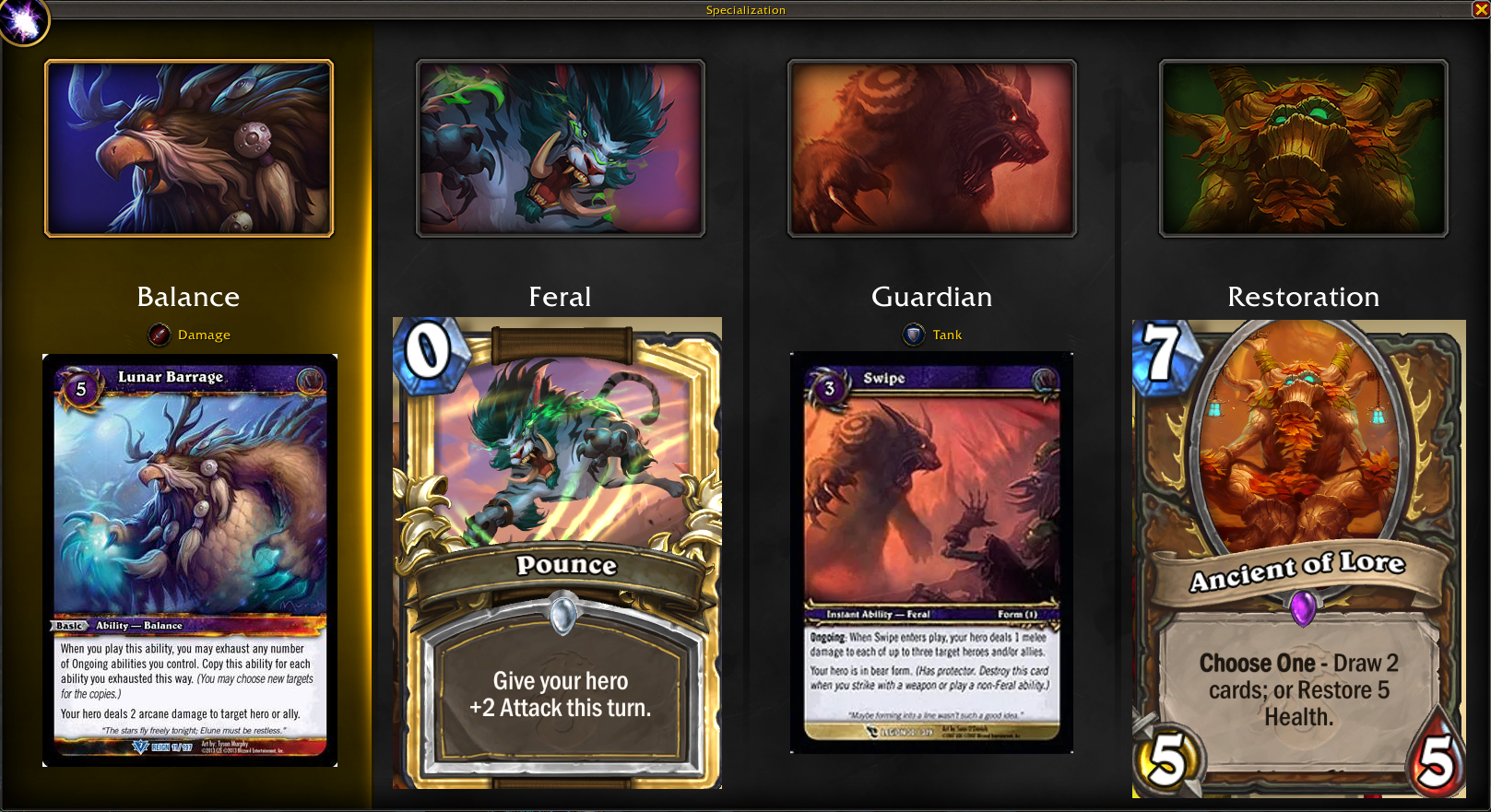Click the Tank shield icon under Guardian
Screen dimensions: 1491x812
pyautogui.click(x=914, y=335)
